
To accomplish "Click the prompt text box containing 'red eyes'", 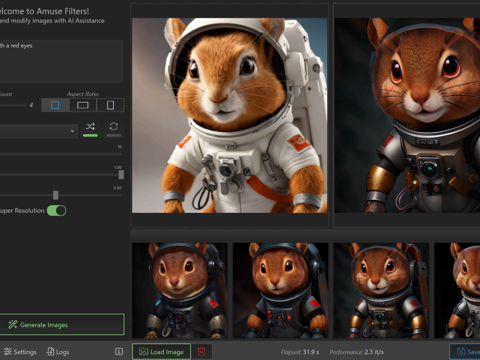I will 61,61.
